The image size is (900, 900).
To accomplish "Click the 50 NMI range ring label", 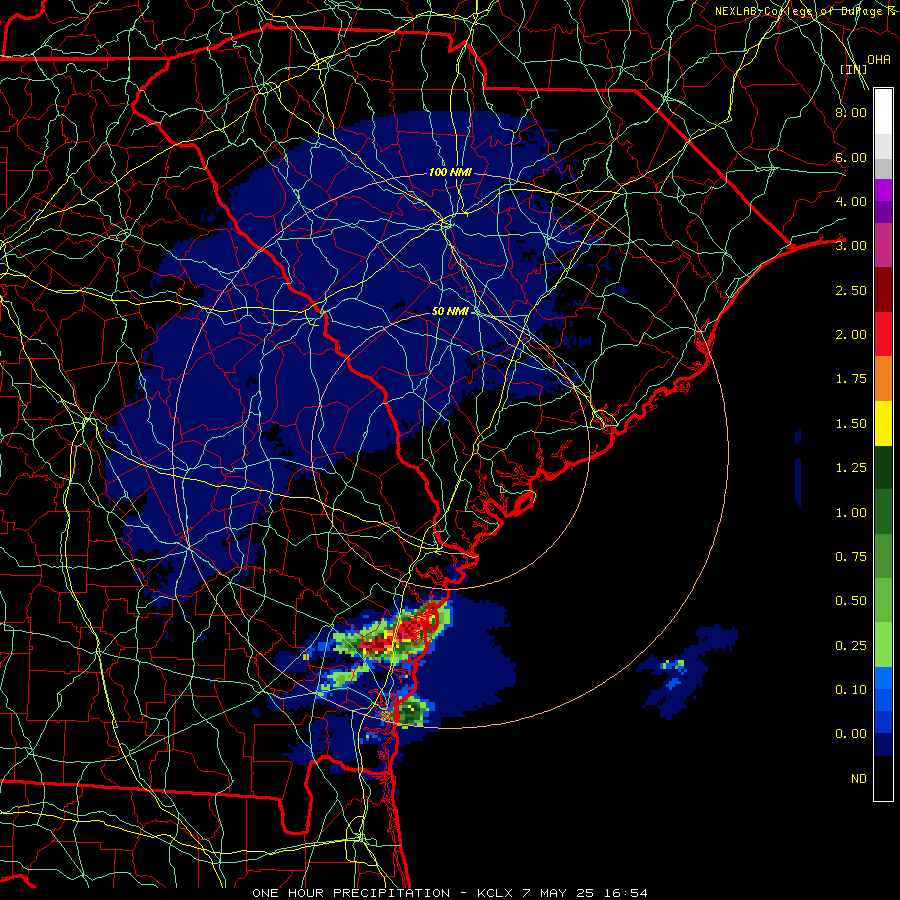I will [451, 311].
